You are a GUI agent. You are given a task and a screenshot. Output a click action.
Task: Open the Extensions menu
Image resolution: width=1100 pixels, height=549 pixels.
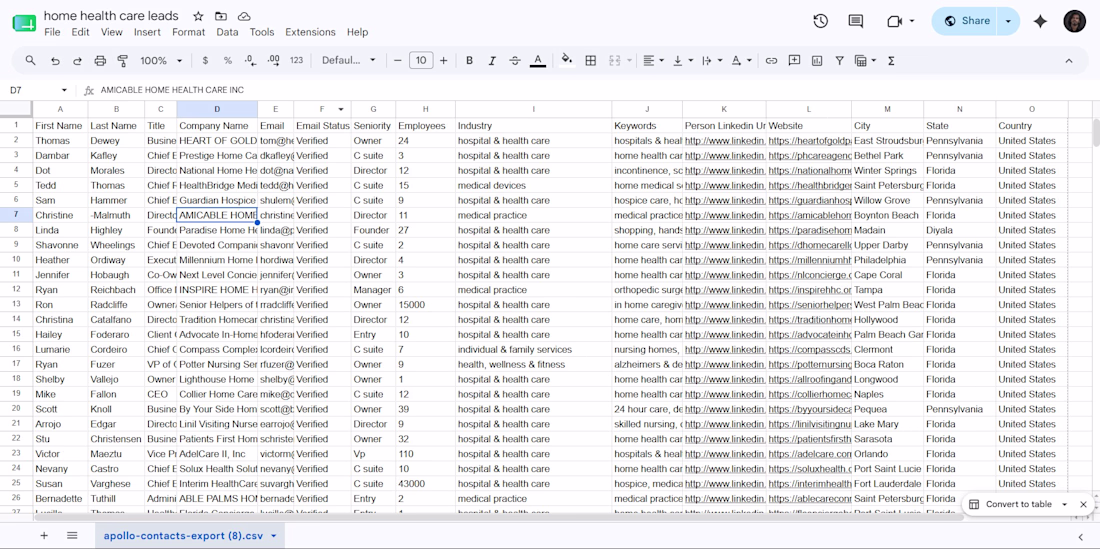pyautogui.click(x=310, y=32)
